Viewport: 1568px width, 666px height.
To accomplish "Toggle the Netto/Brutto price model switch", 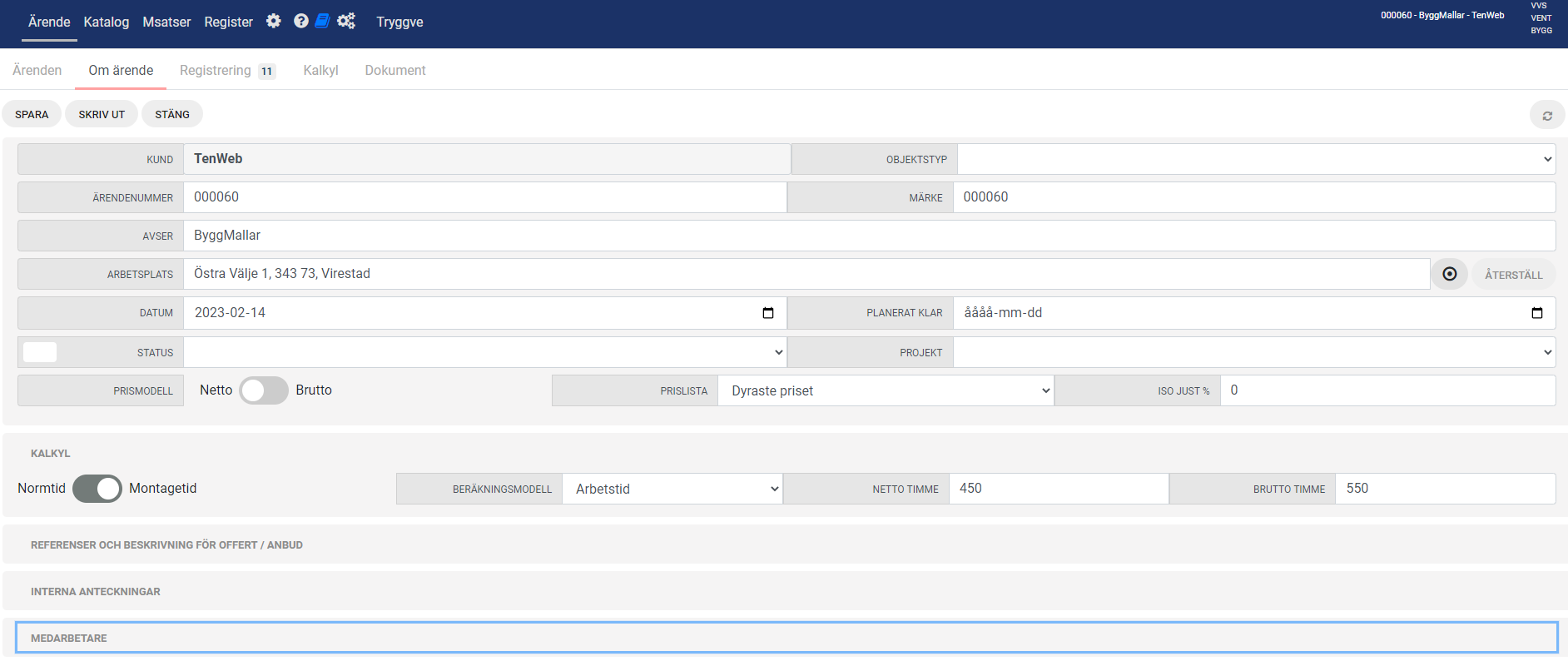I will pyautogui.click(x=264, y=390).
